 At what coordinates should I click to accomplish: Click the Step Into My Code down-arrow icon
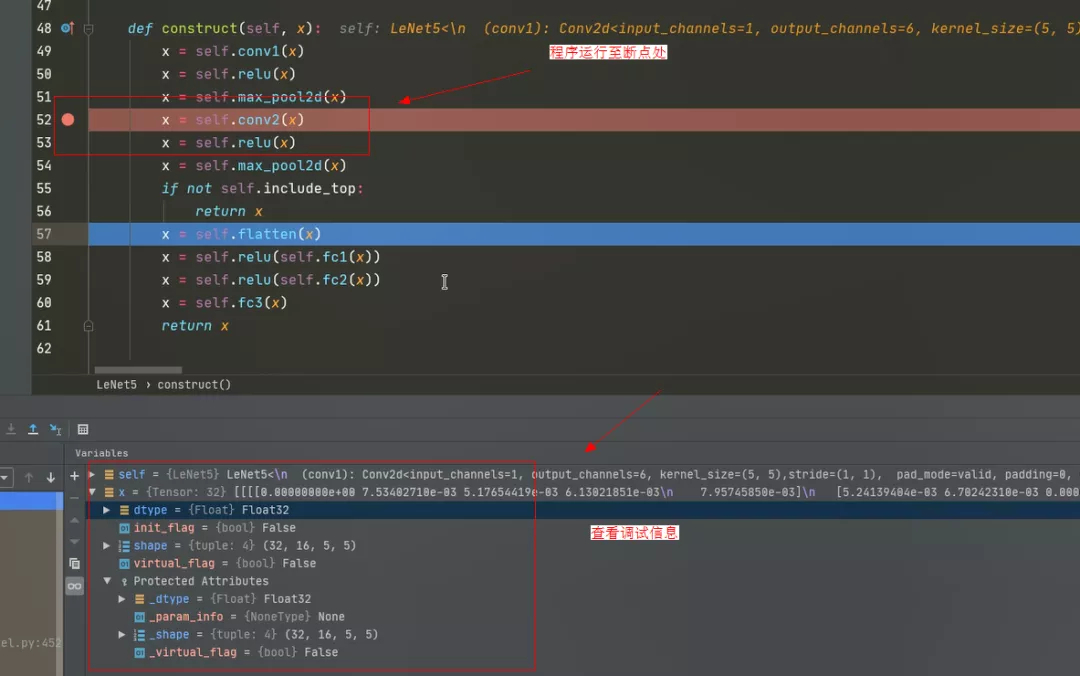(11, 429)
